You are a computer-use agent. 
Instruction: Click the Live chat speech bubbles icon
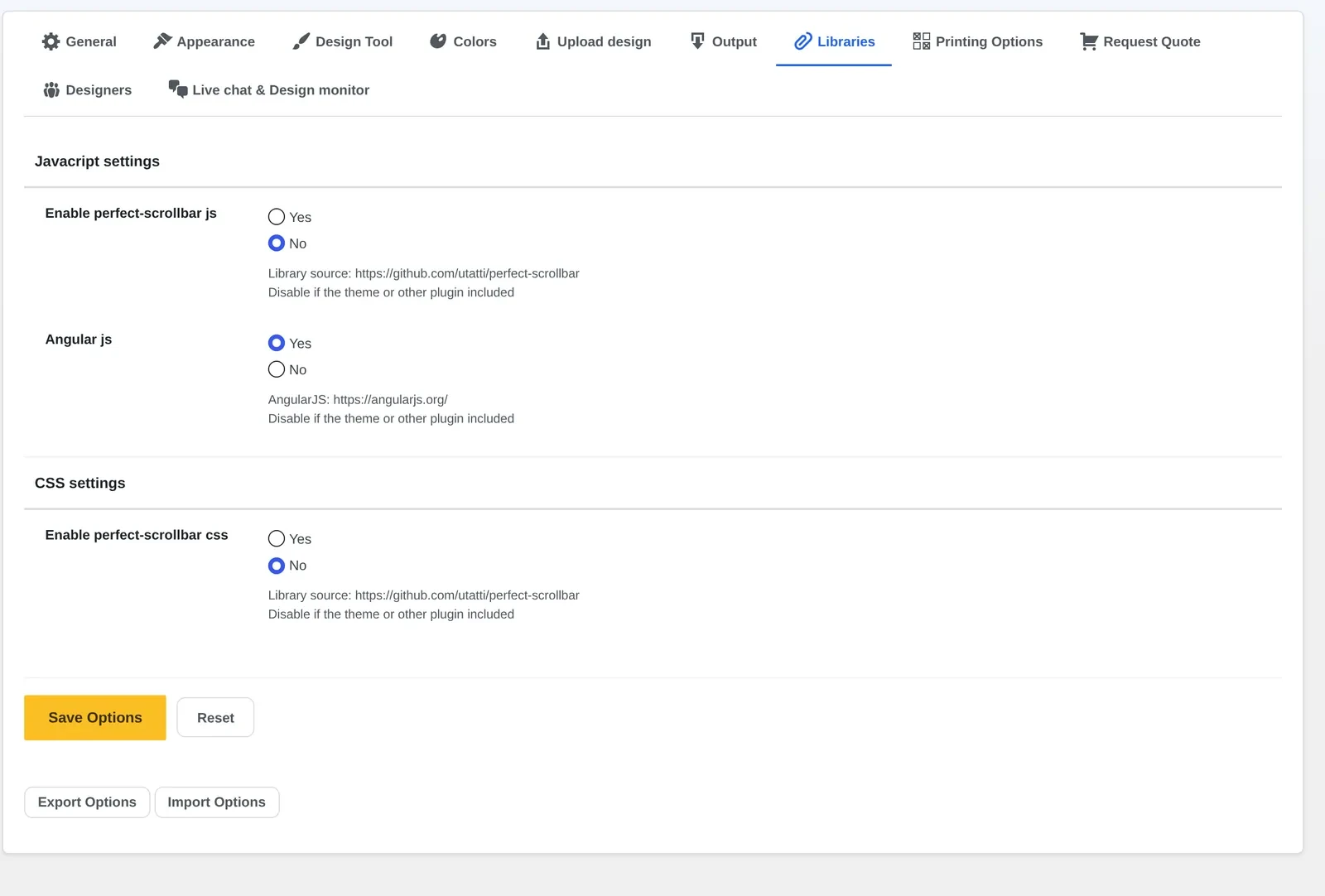(178, 89)
